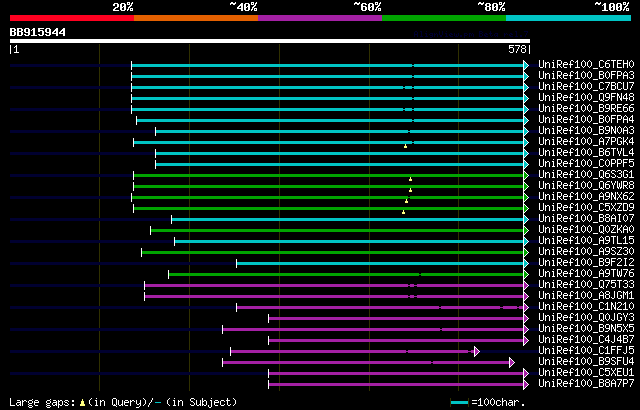Click the purple alignment bar for B8A7P7

pyautogui.click(x=396, y=385)
